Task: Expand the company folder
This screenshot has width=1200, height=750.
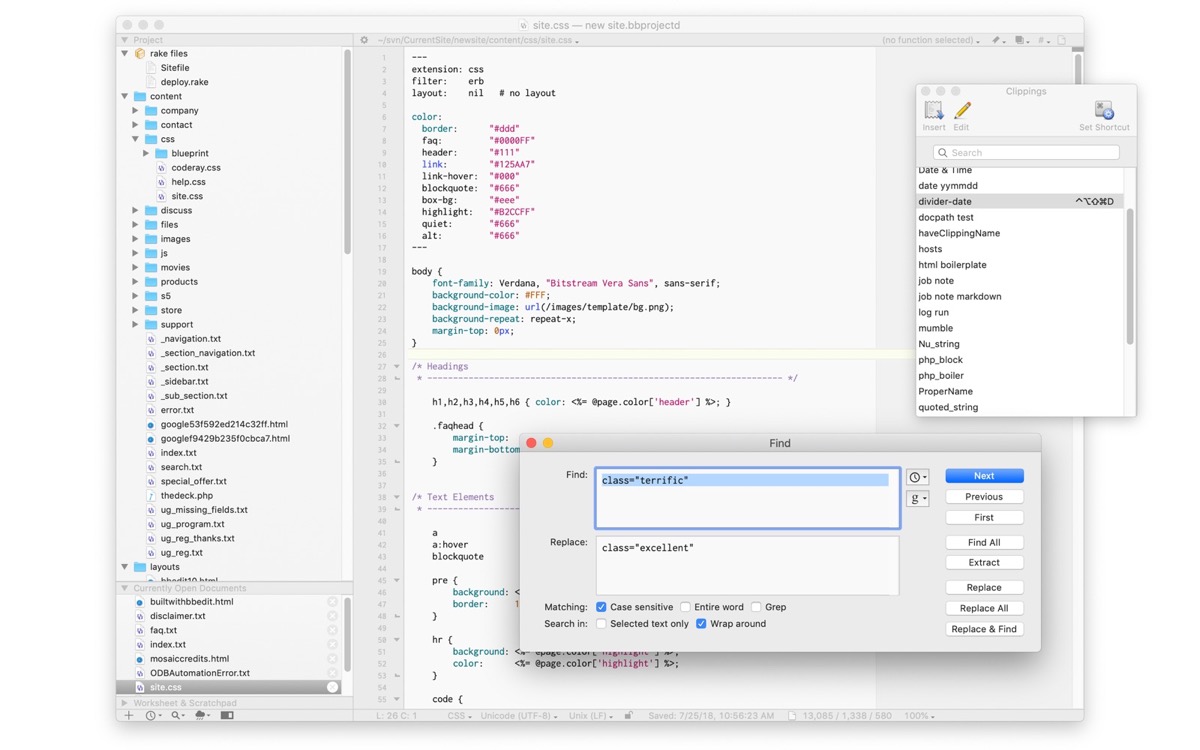Action: pyautogui.click(x=135, y=111)
